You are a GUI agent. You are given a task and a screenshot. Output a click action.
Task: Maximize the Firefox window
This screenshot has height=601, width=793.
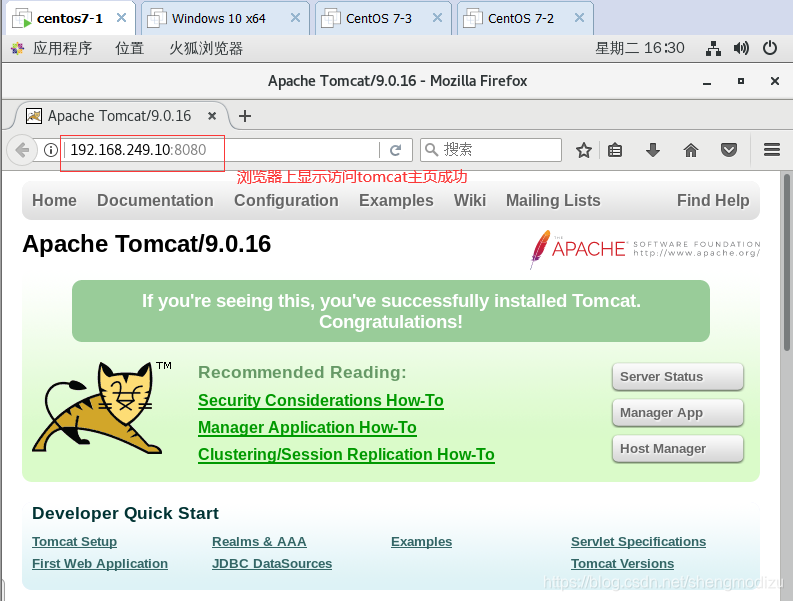(741, 81)
